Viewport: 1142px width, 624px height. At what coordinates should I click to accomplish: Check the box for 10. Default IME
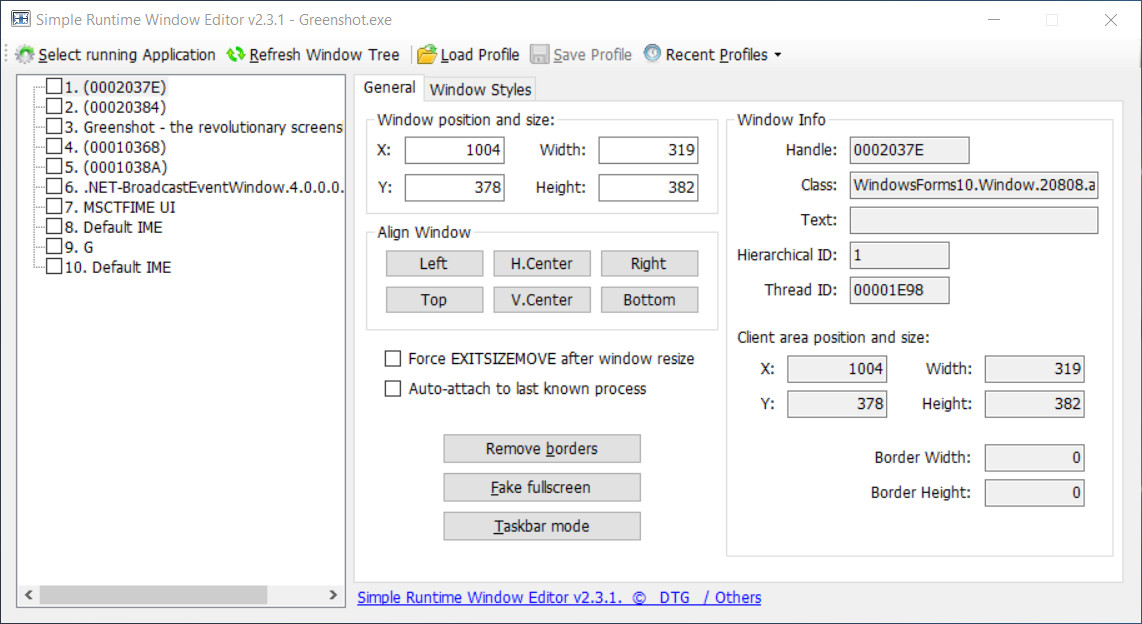[x=54, y=266]
